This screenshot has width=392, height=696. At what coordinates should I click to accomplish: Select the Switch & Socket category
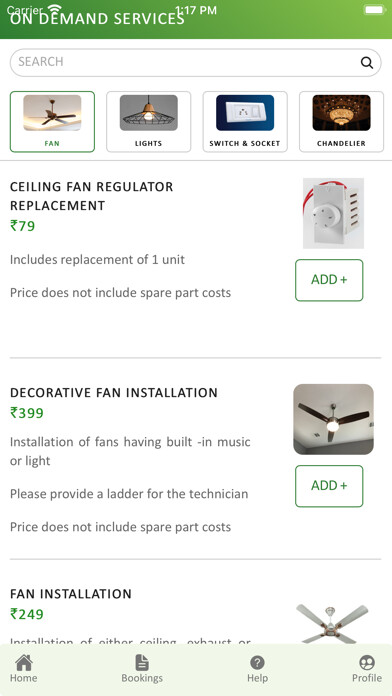[245, 122]
